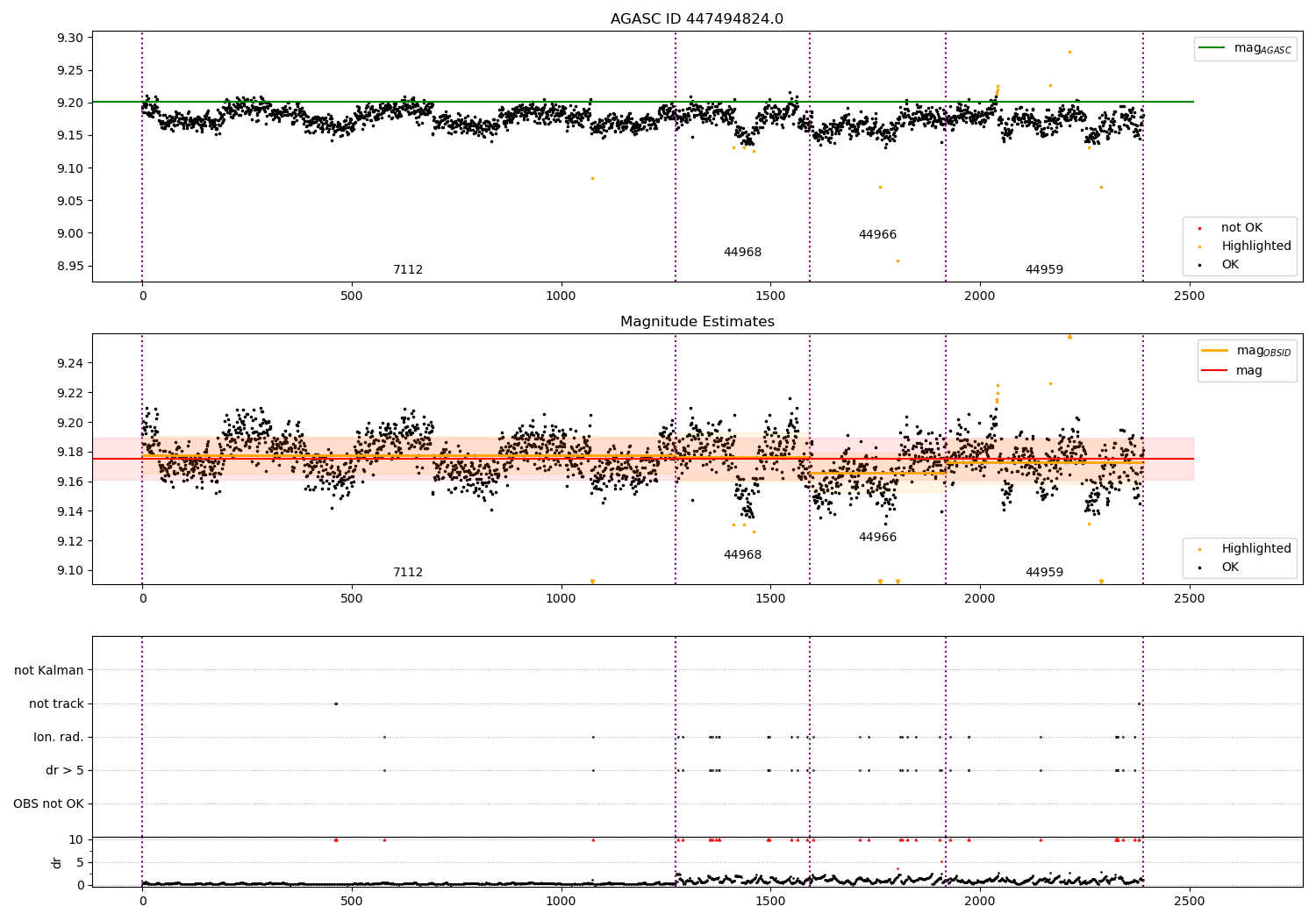This screenshot has width=1316, height=921.
Task: Click the 10 tick on the dr axis
Action: (x=76, y=840)
